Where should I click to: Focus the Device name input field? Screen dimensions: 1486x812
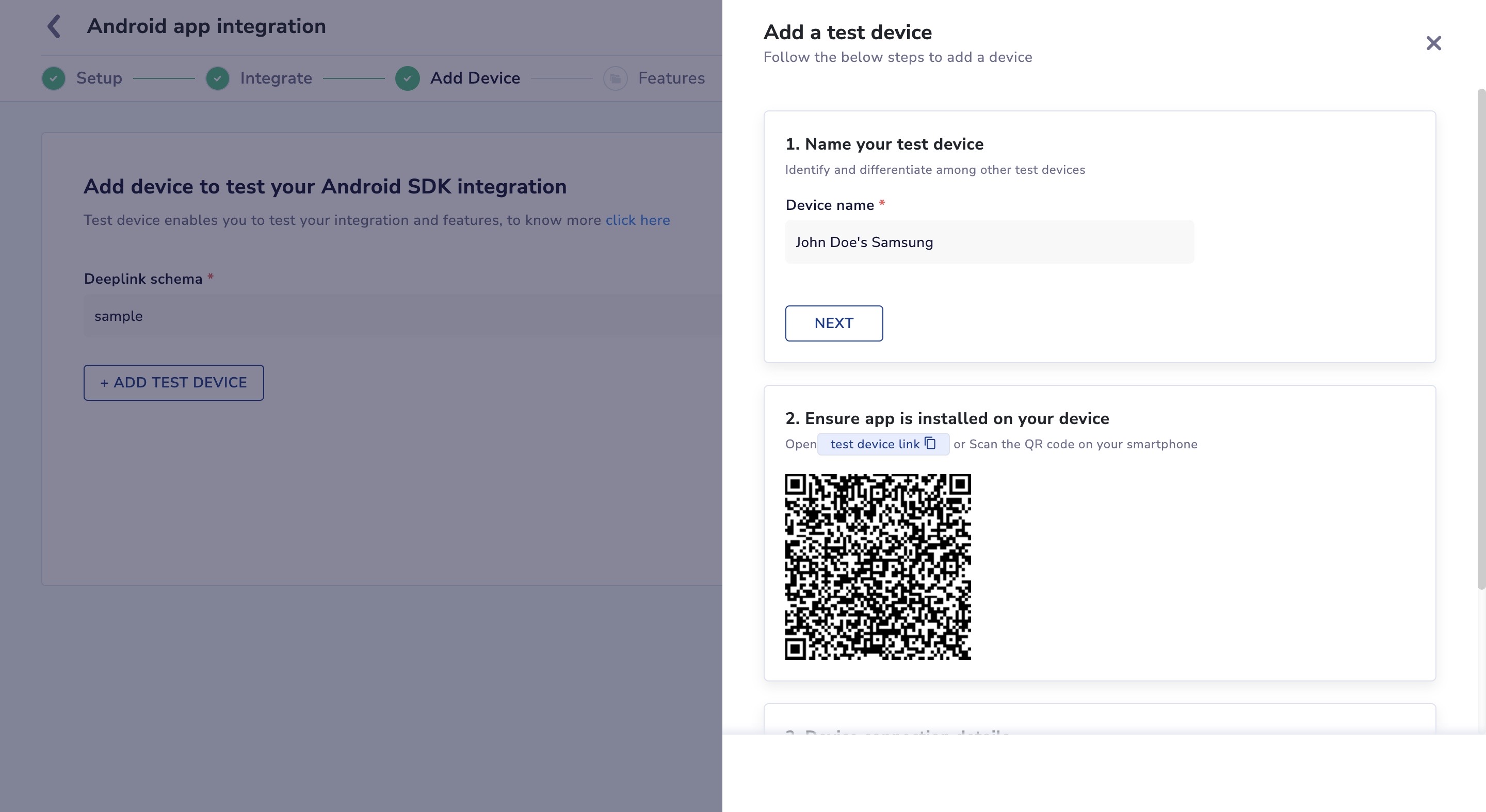[989, 242]
